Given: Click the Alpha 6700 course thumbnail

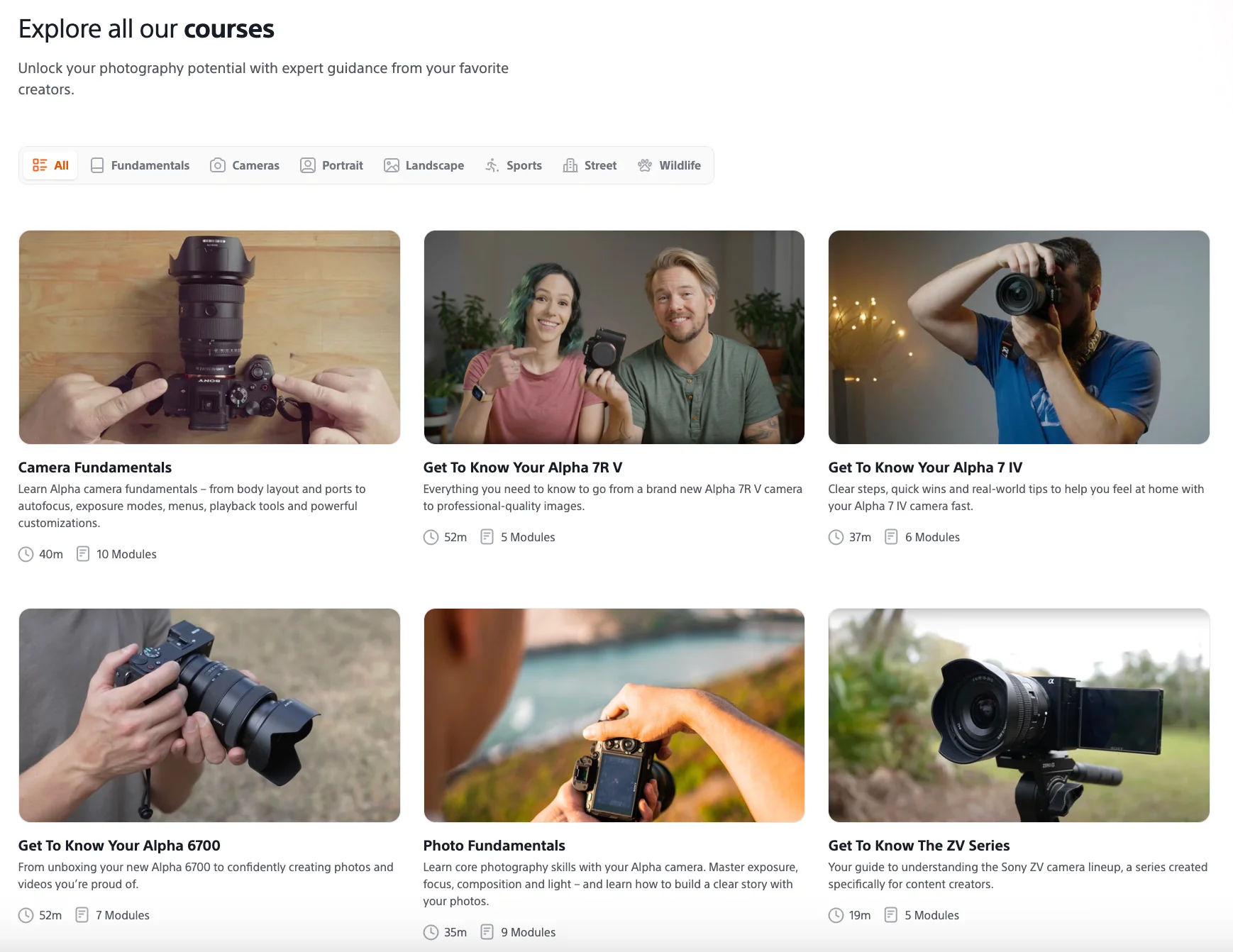Looking at the screenshot, I should coord(209,715).
